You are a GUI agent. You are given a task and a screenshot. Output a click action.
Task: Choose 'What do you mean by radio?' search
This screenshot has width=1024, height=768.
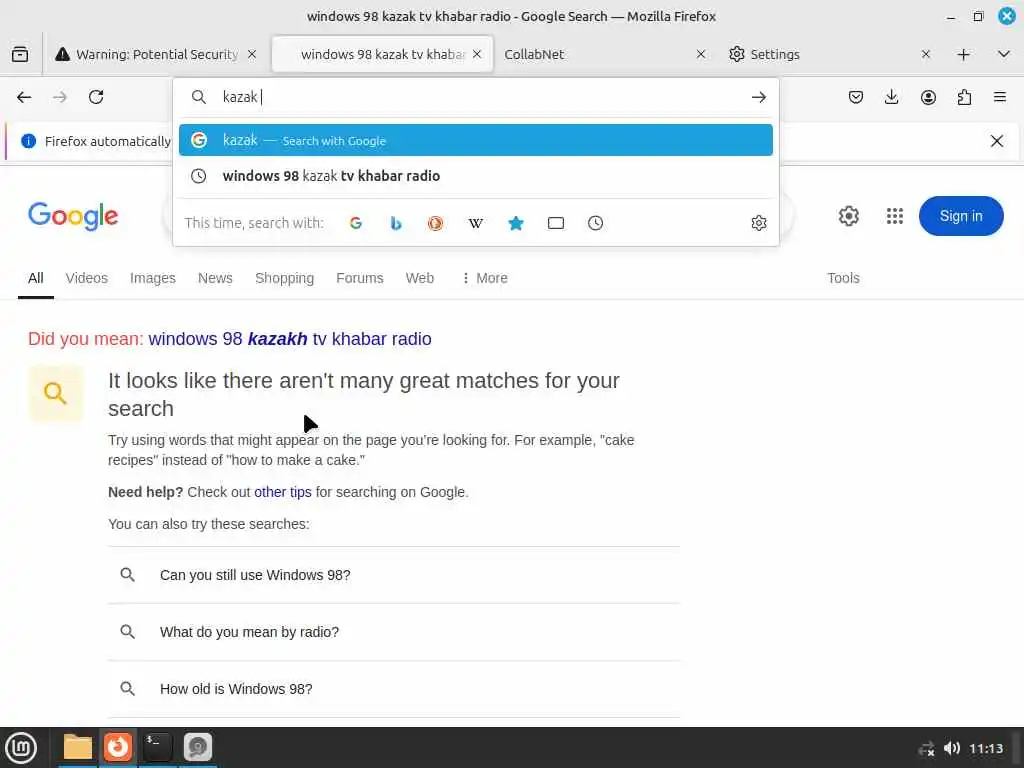(x=394, y=632)
